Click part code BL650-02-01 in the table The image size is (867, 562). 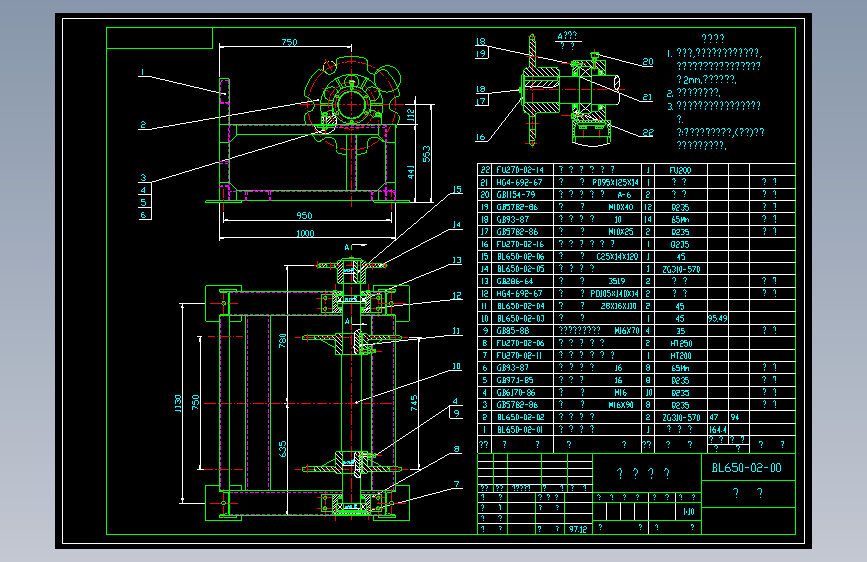click(520, 430)
